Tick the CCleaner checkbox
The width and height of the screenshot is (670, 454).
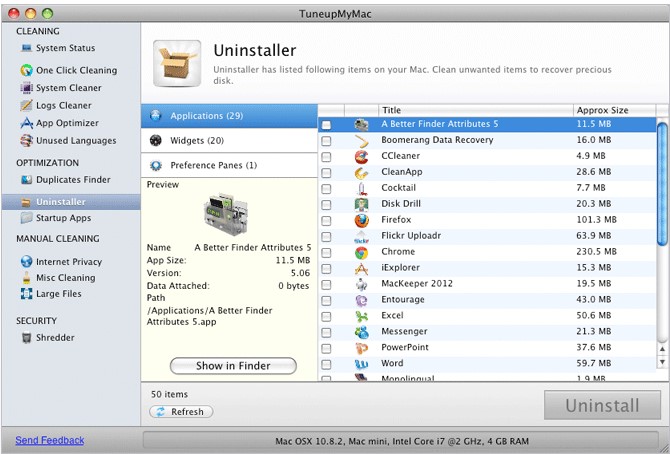pos(326,157)
